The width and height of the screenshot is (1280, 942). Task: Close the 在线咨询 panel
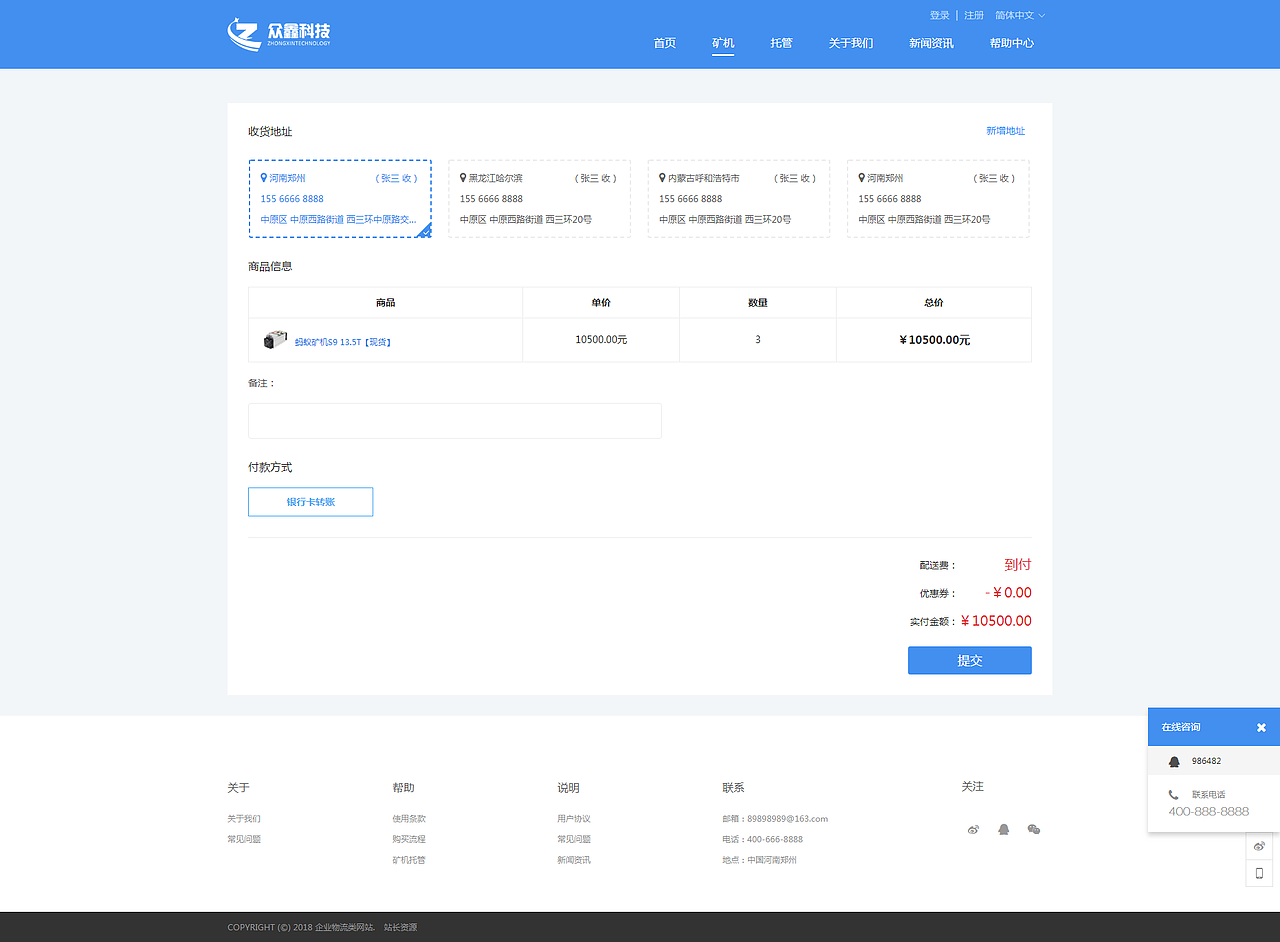(x=1261, y=727)
